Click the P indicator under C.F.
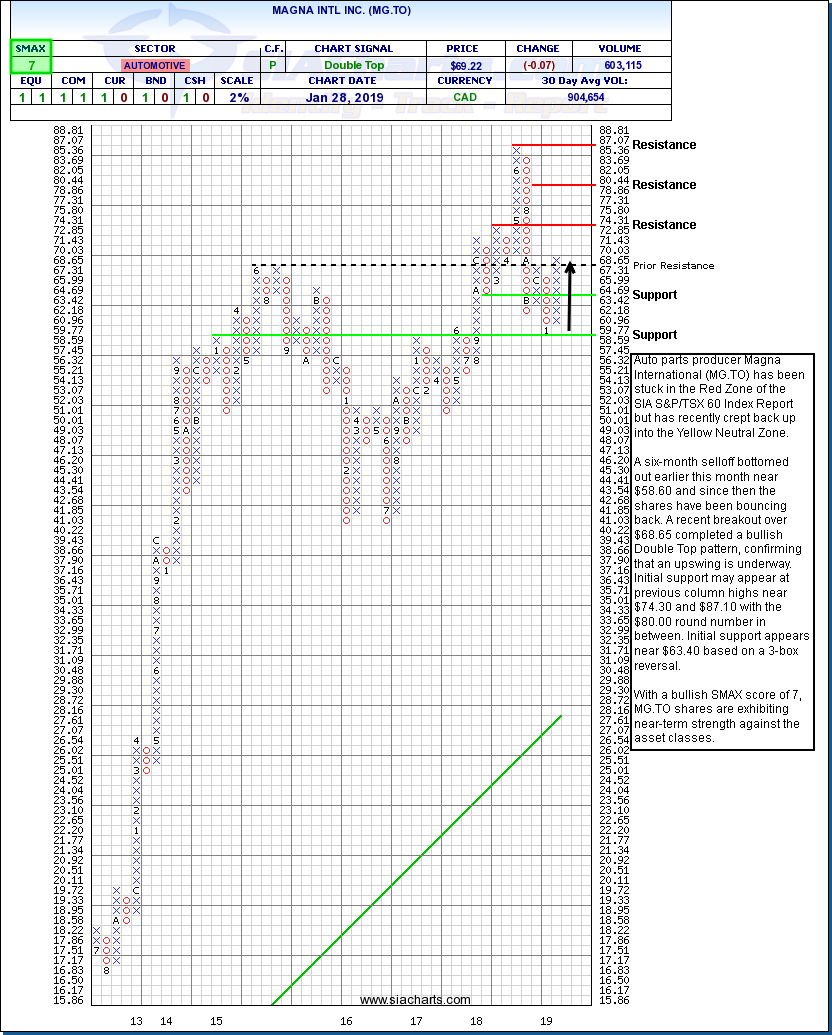Viewport: 832px width, 1035px height. pos(272,65)
